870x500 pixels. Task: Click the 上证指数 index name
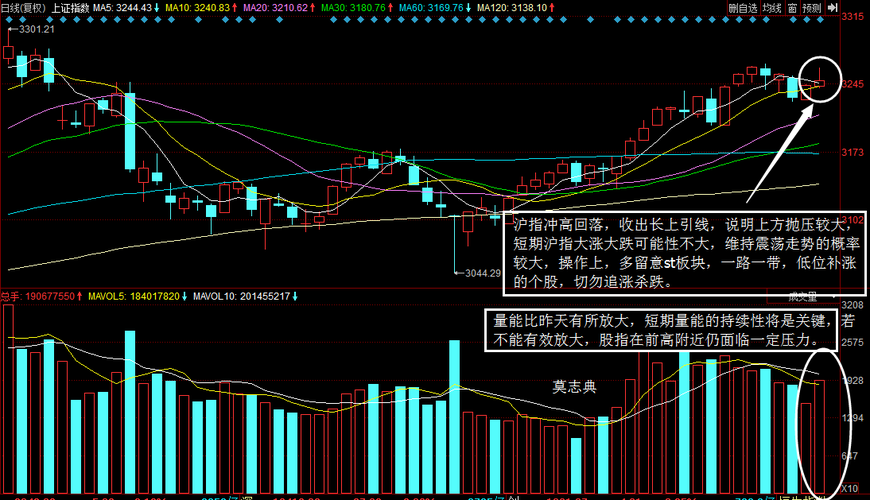click(70, 8)
